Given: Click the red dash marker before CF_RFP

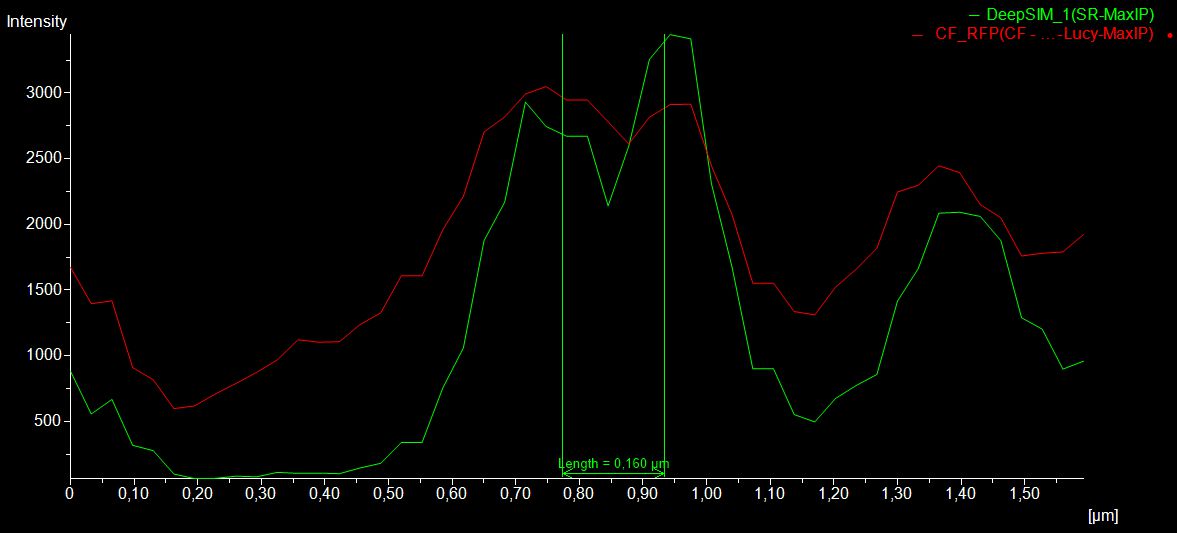Looking at the screenshot, I should coord(918,34).
